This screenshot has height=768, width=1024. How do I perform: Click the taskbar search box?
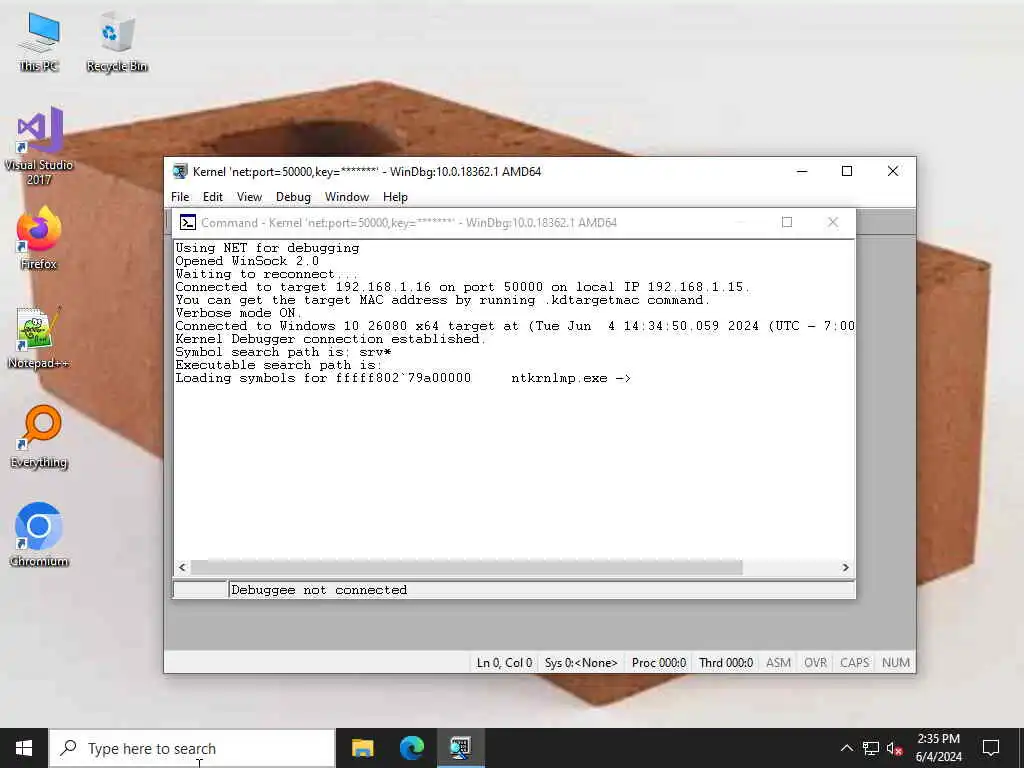[192, 748]
